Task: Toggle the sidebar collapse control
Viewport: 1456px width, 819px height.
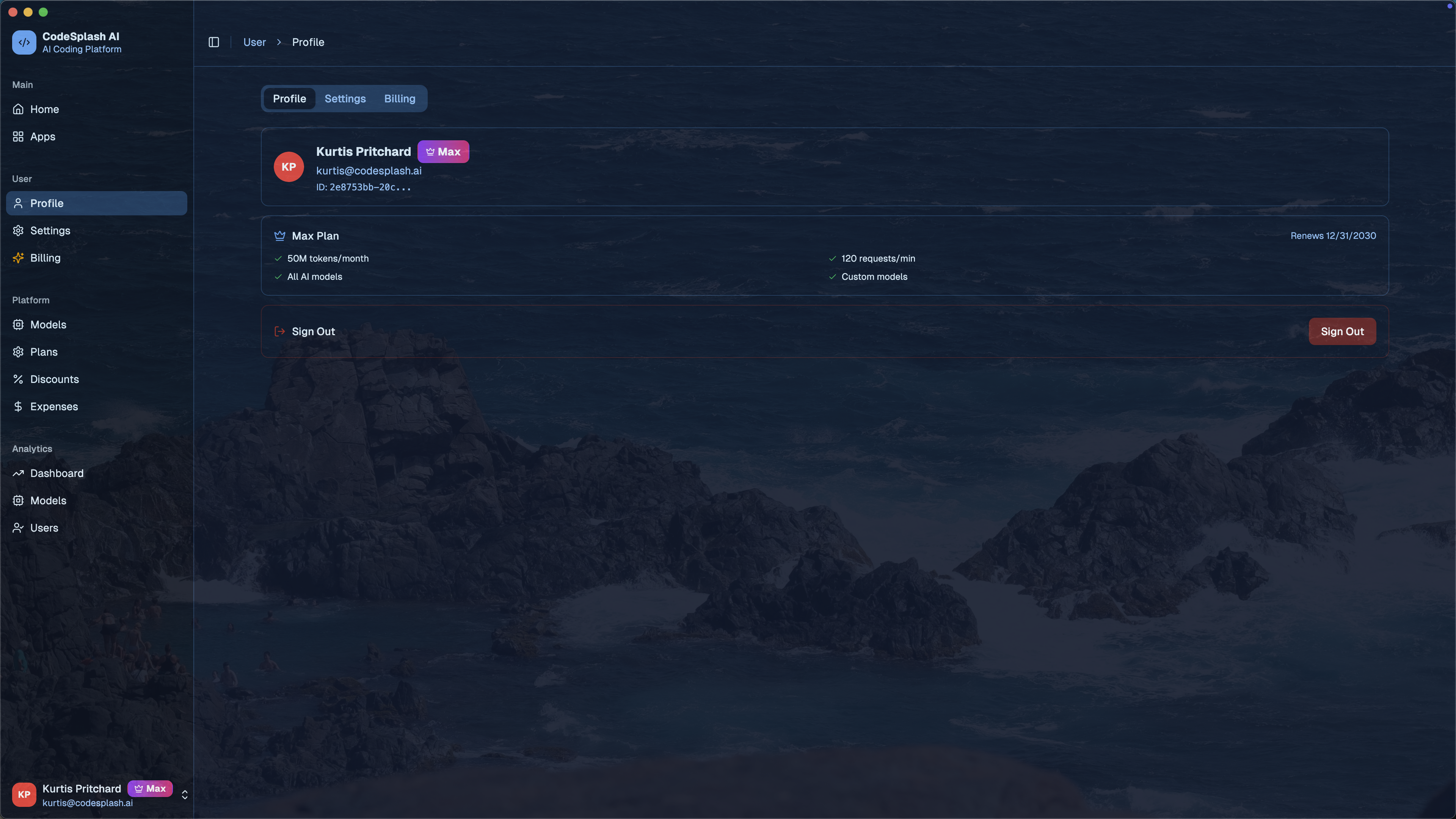Action: pyautogui.click(x=213, y=42)
